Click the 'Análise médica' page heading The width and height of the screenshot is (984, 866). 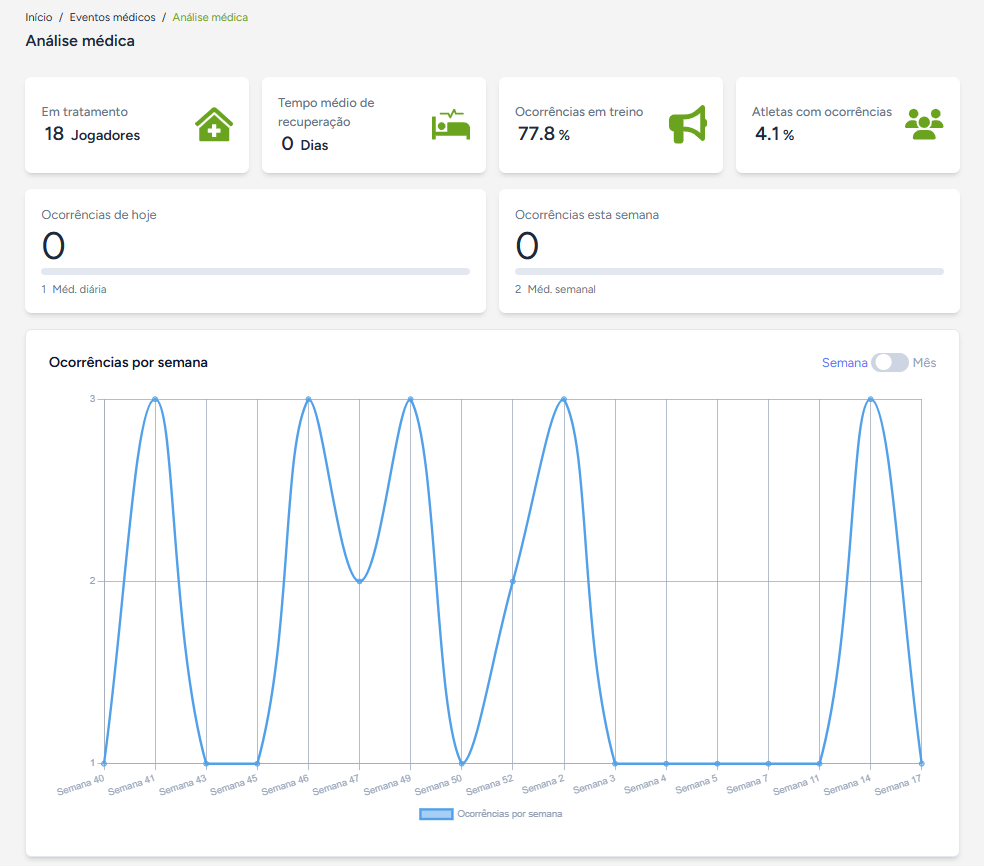click(x=80, y=41)
